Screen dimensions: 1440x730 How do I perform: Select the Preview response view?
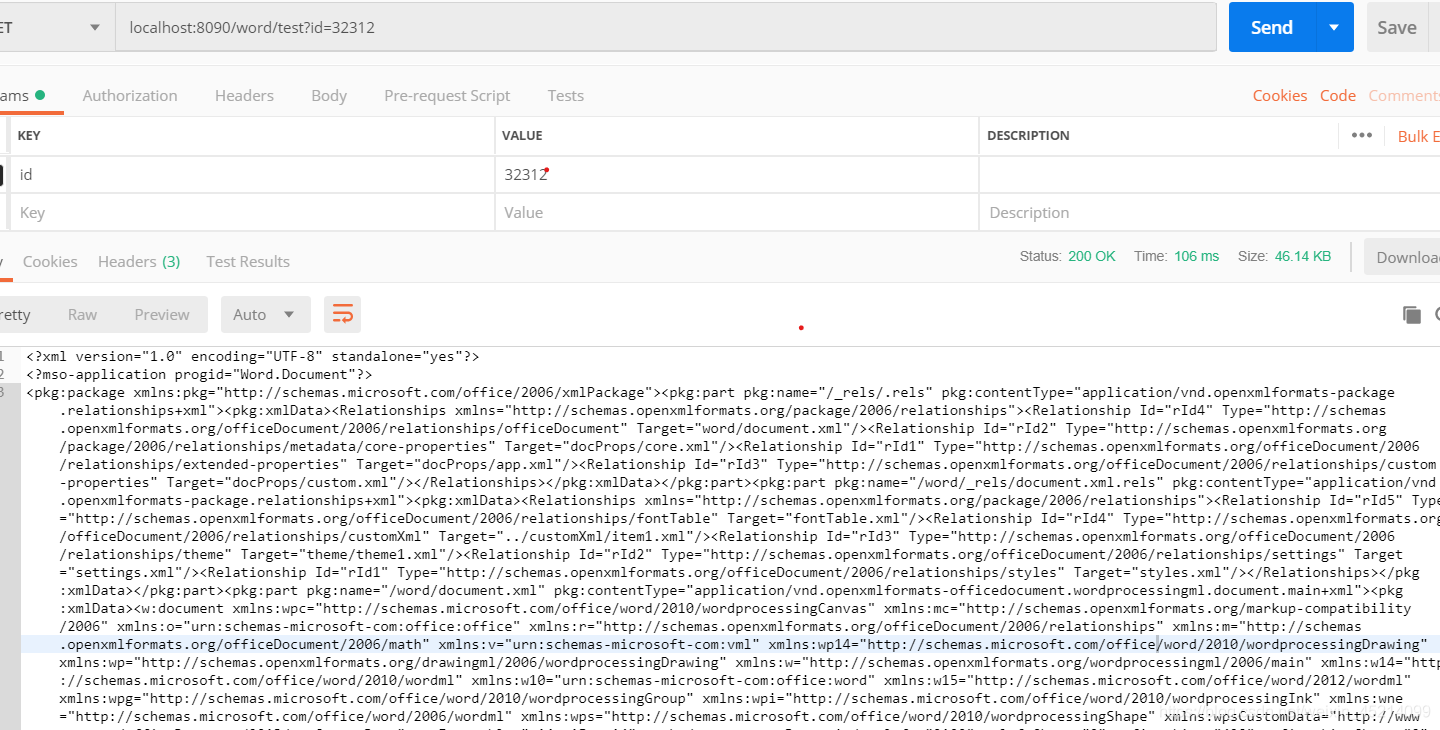[162, 314]
